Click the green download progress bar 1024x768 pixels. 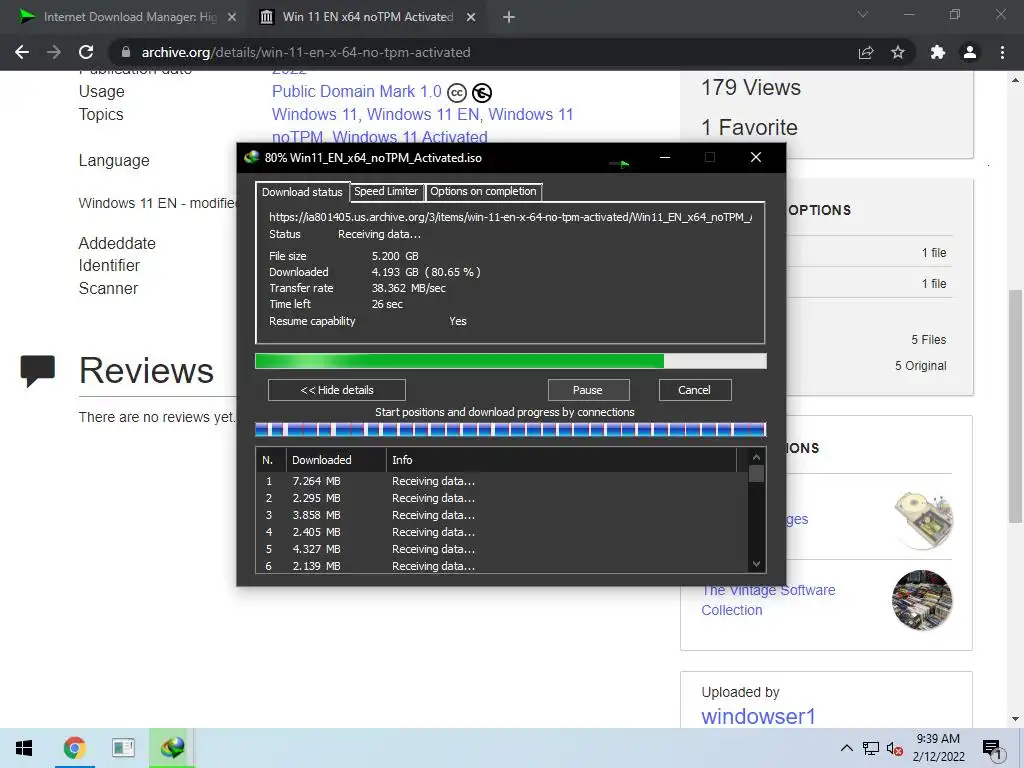(511, 361)
